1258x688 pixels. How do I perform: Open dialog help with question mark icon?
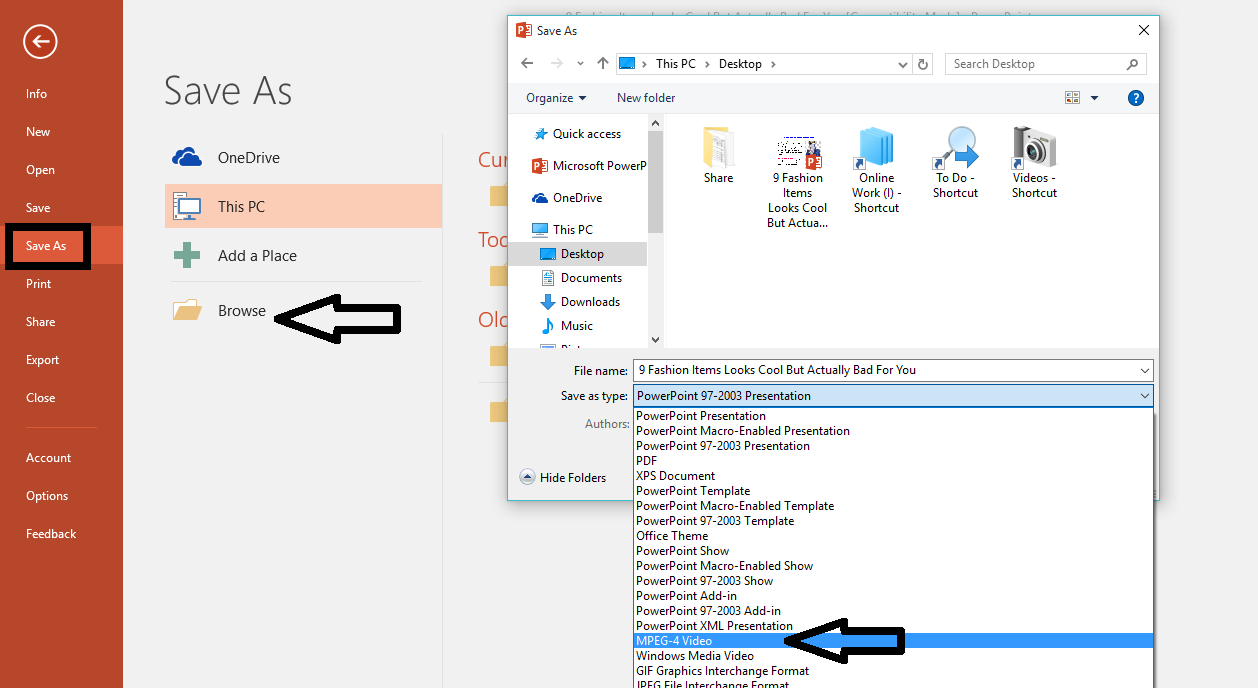tap(1136, 98)
